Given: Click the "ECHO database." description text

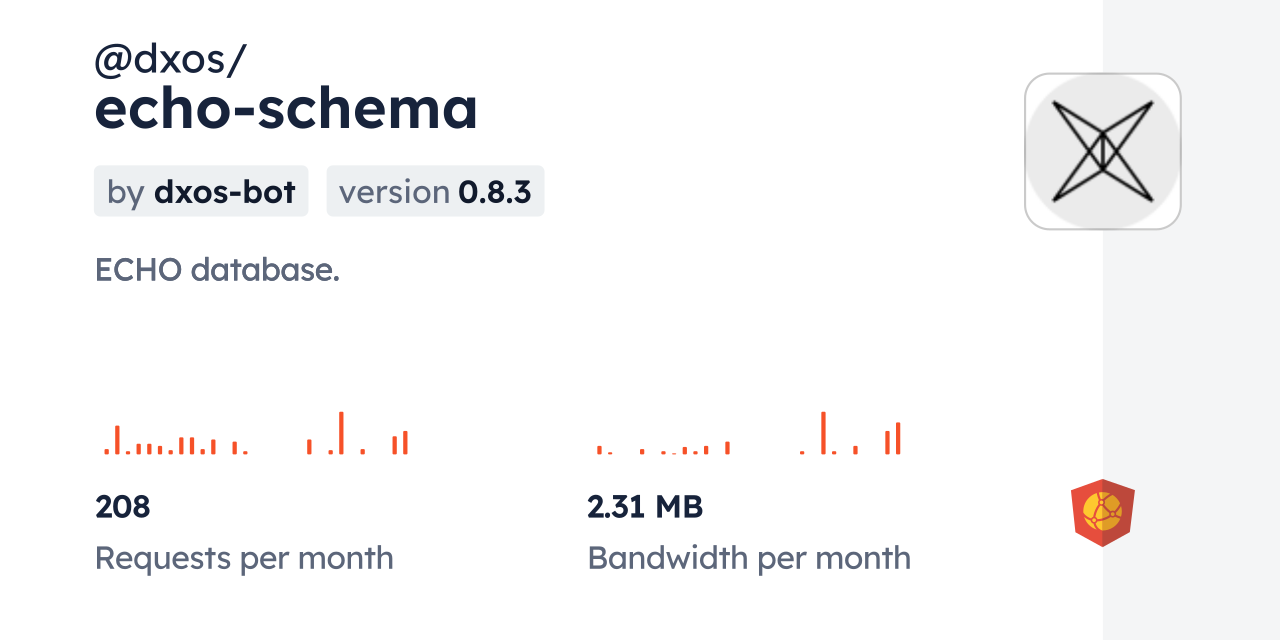Looking at the screenshot, I should point(217,270).
